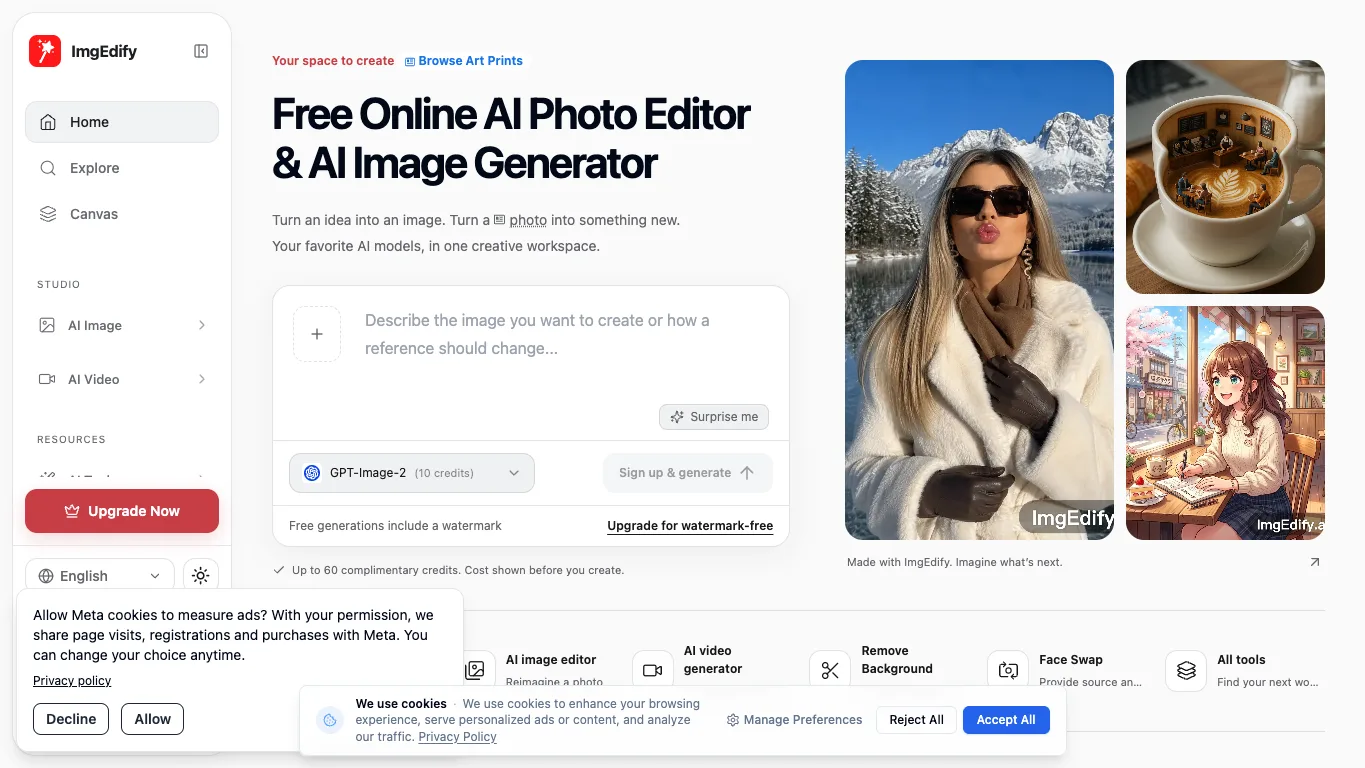Screen dimensions: 1365x768
Task: Click Sign up & generate button
Action: pos(688,473)
